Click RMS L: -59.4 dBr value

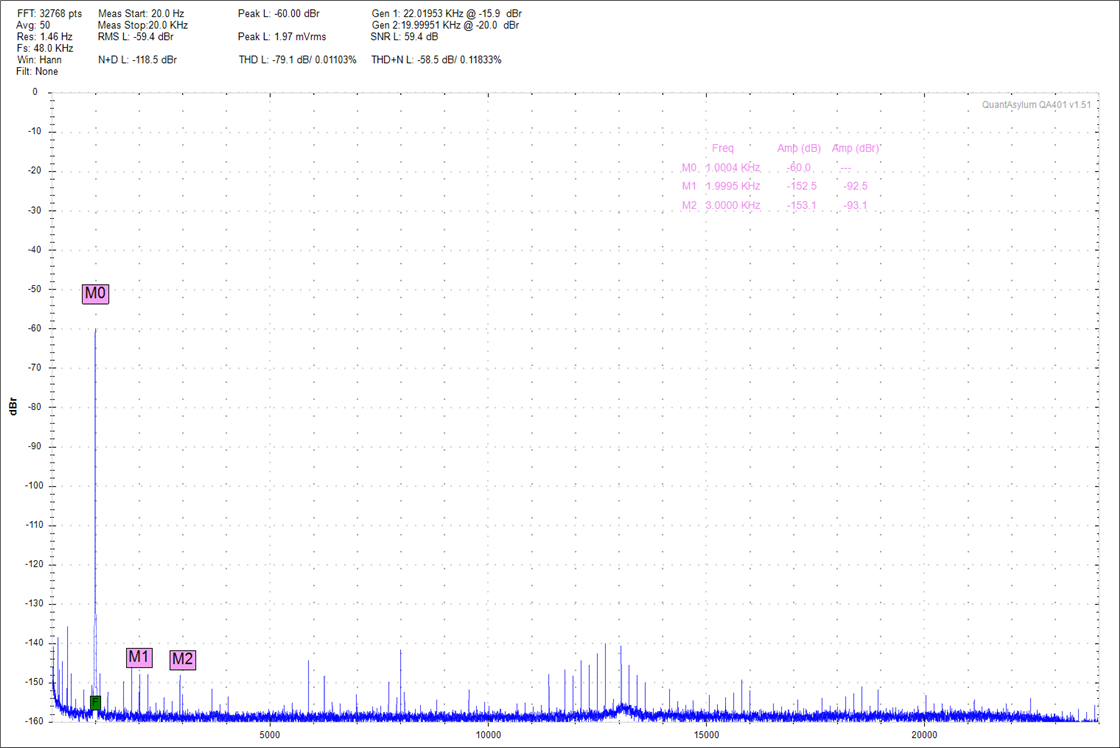click(x=136, y=36)
